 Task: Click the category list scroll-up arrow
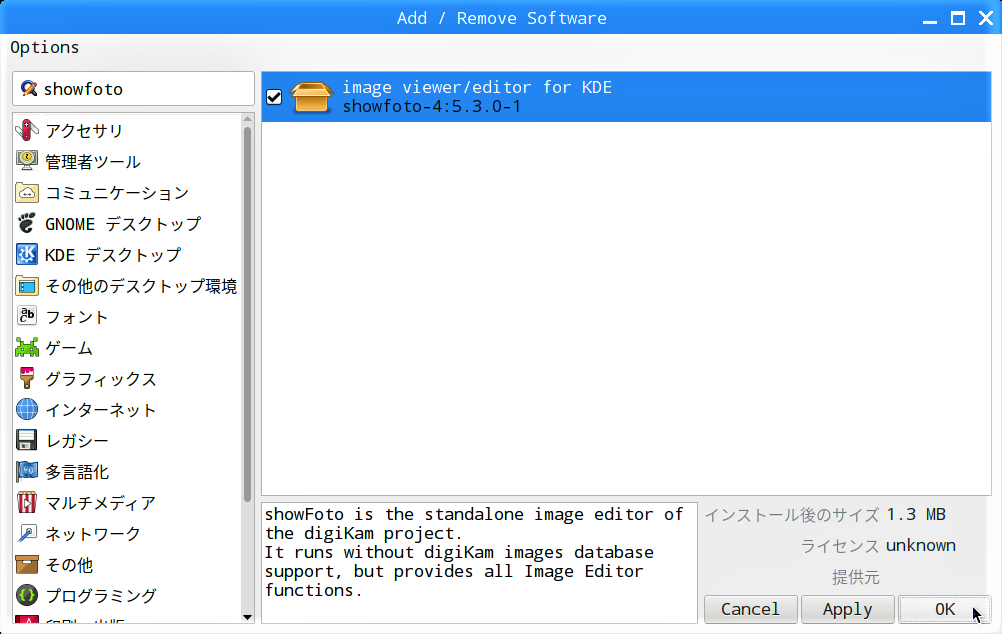(x=247, y=119)
